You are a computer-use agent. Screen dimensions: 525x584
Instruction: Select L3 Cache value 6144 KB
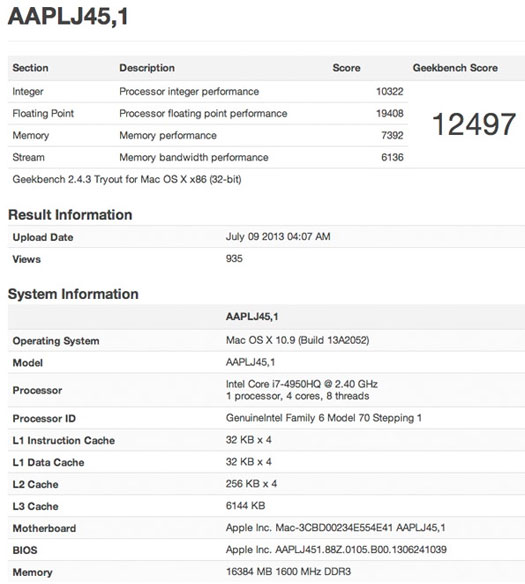[x=245, y=506]
